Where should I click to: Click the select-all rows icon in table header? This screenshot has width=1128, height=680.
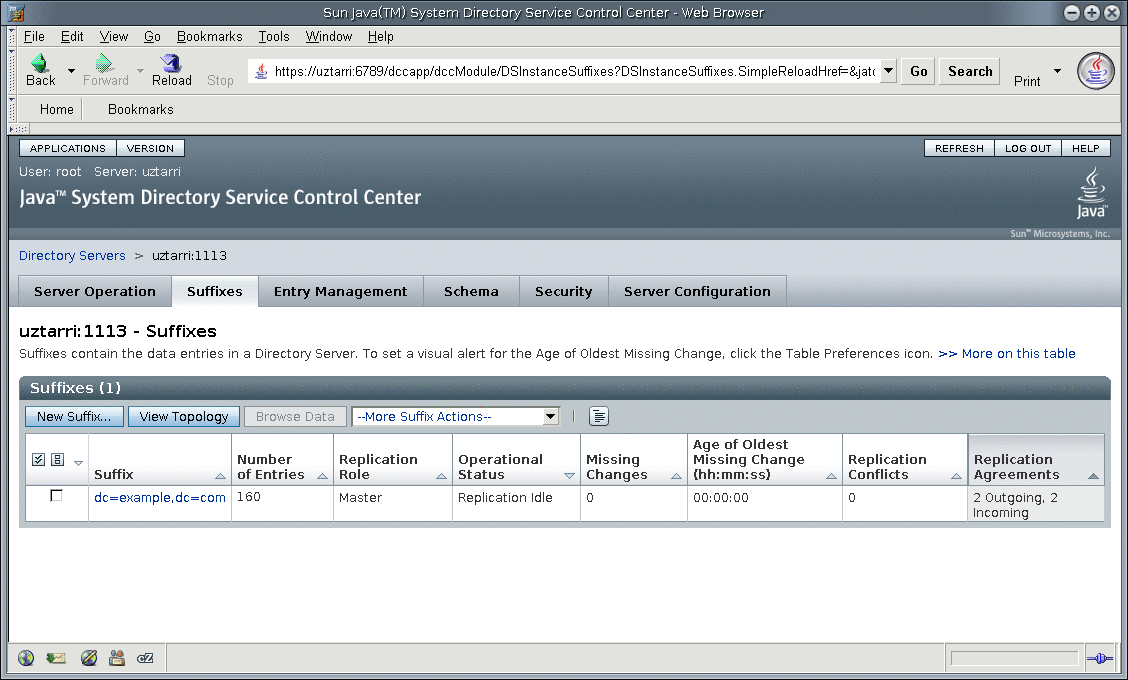click(39, 459)
